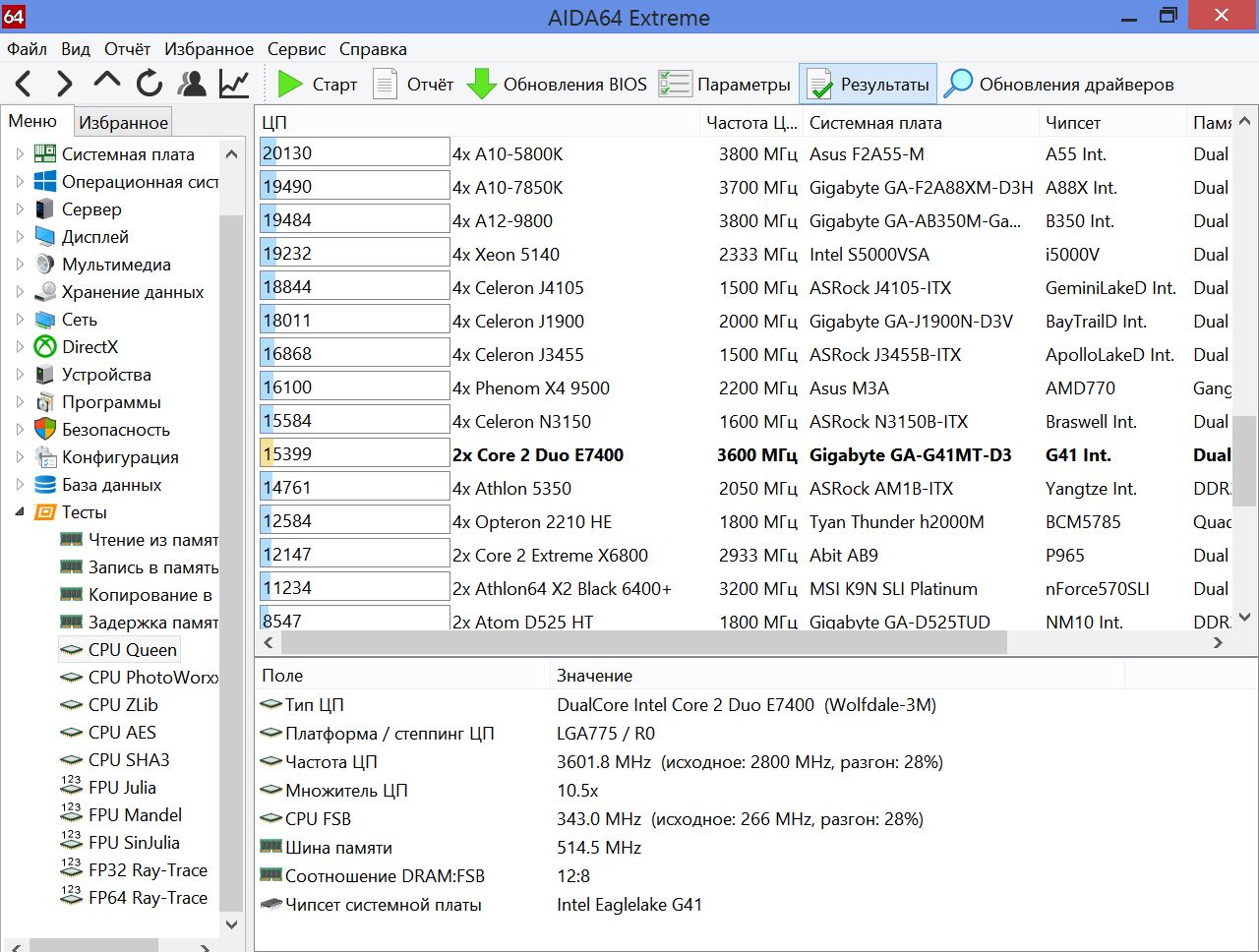Screen dimensions: 1259x952
Task: Click the Безопасность shield icon
Action: pos(45,429)
